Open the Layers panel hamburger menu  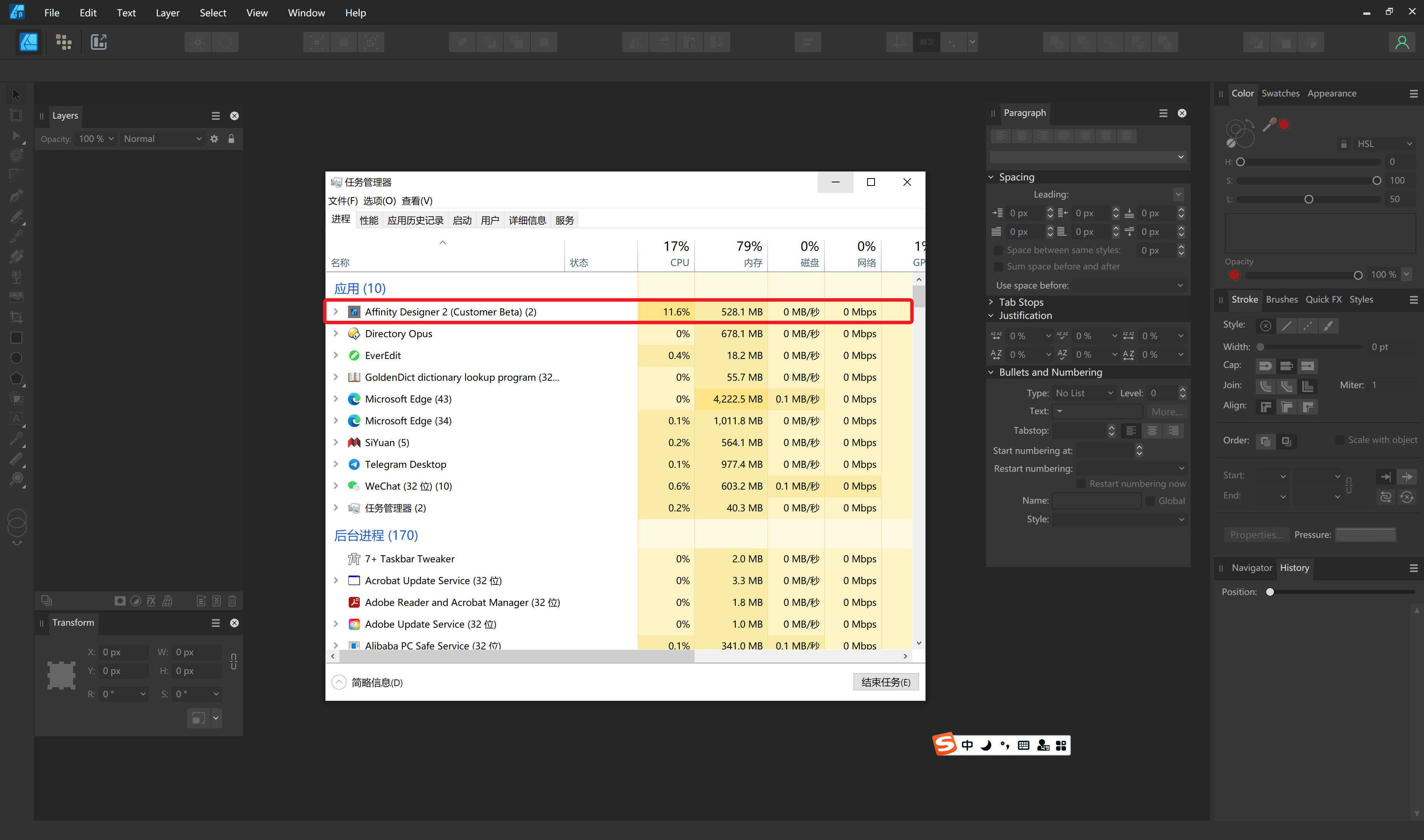pos(216,116)
